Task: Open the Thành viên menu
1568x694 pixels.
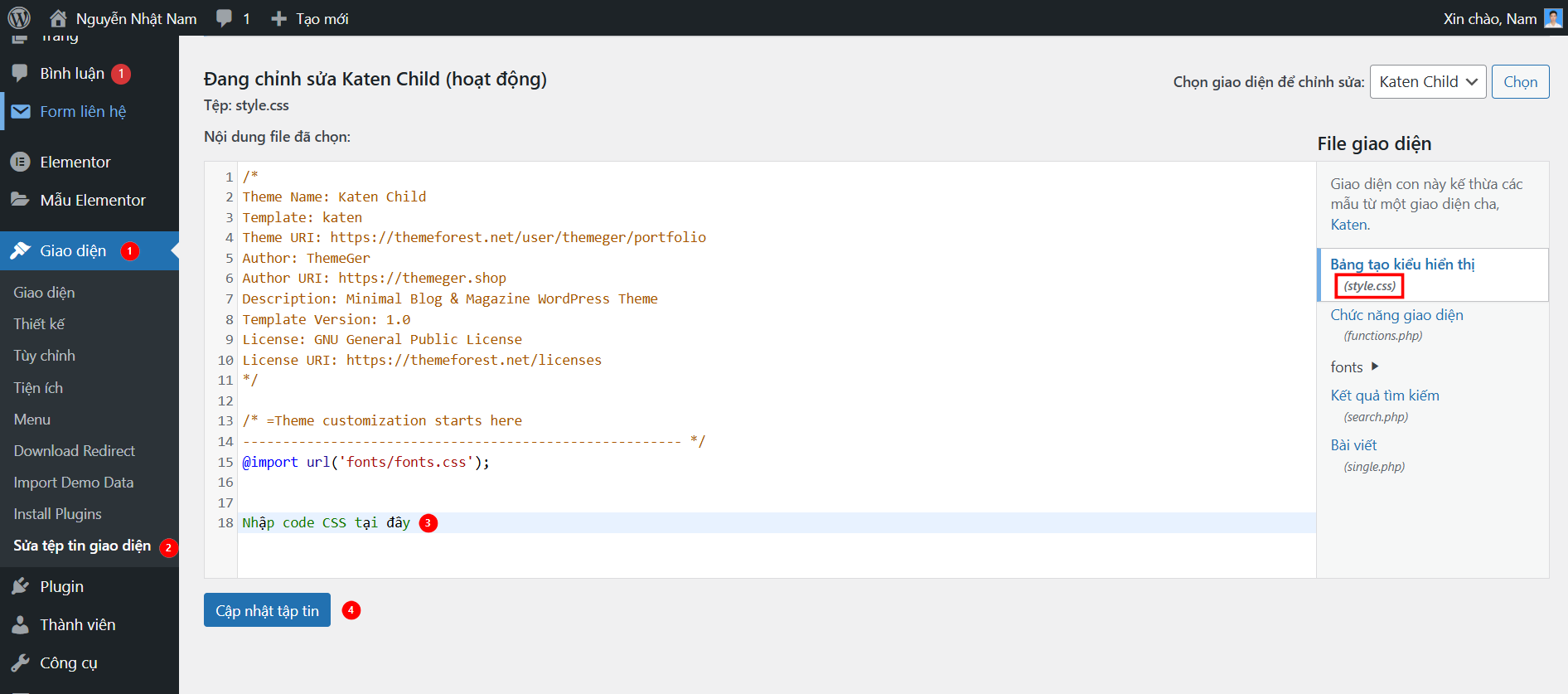Action: pos(90,624)
